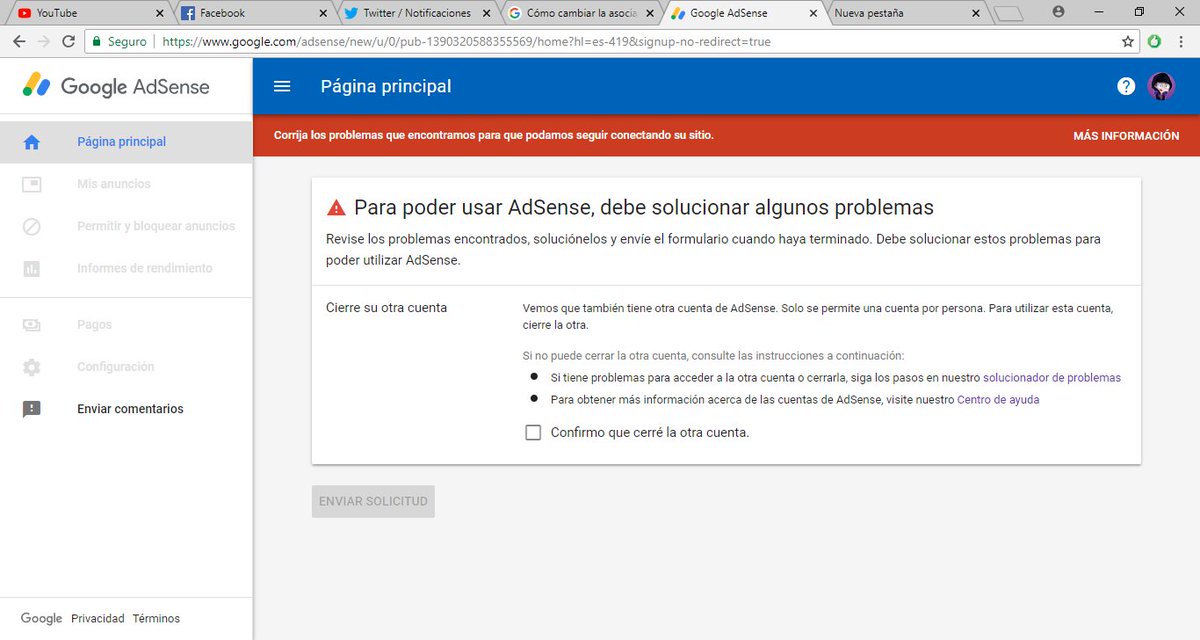Click the Para poder usar AdSense heading
The image size is (1200, 640).
pyautogui.click(x=644, y=208)
